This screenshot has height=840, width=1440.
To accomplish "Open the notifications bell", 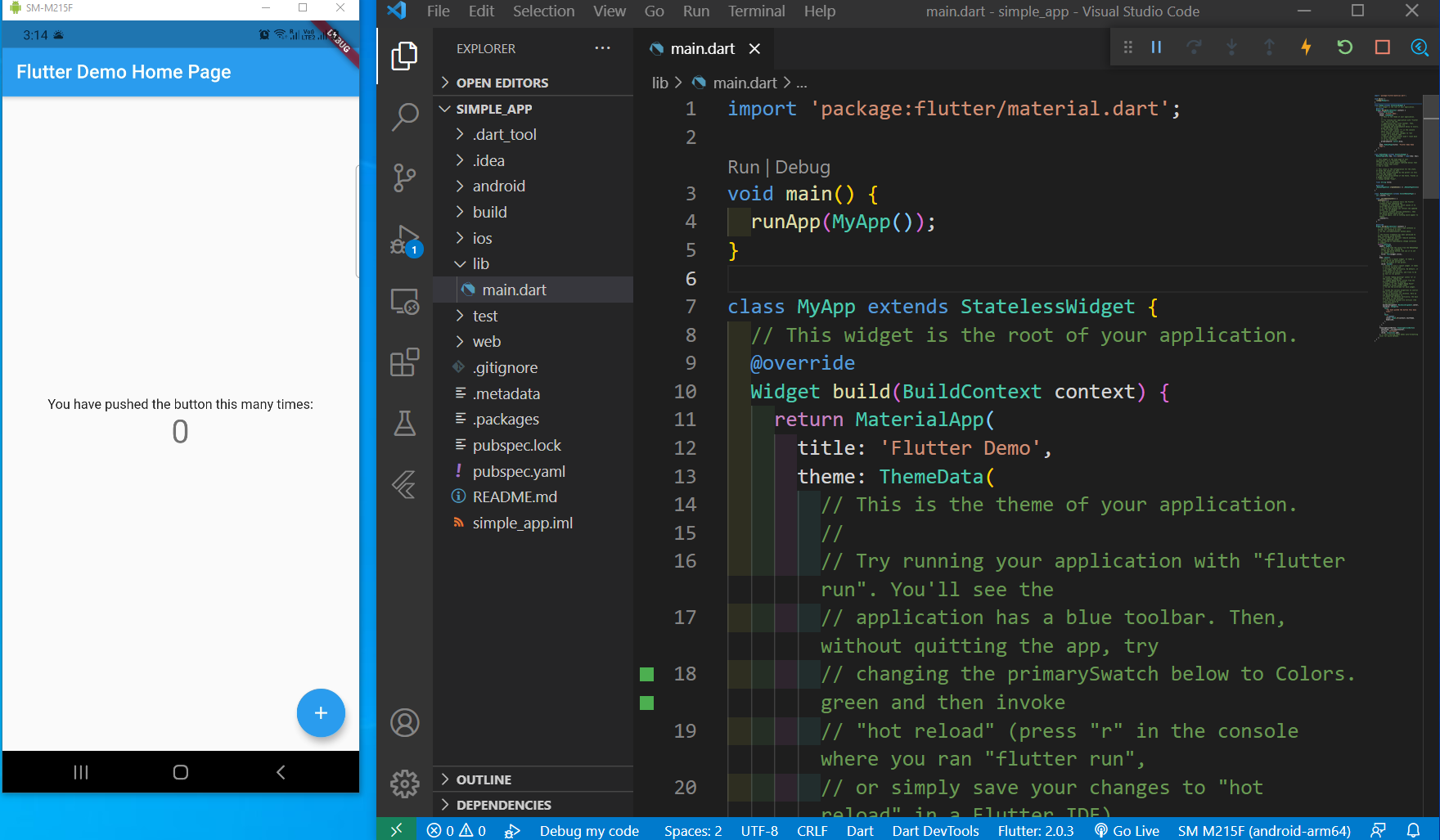I will coord(1413,830).
